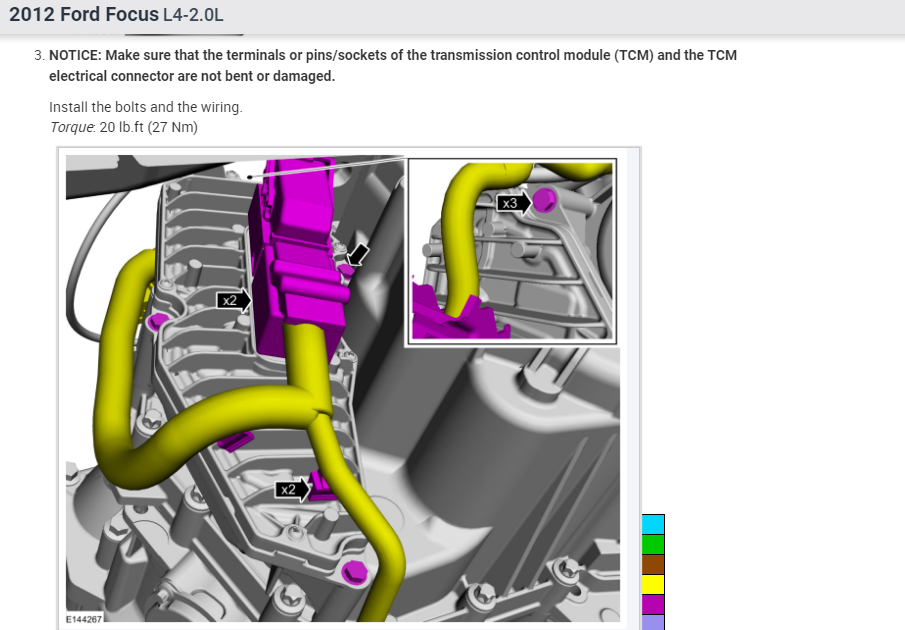Screen dimensions: 905x630
Task: Click the brown color swatch
Action: click(x=653, y=564)
